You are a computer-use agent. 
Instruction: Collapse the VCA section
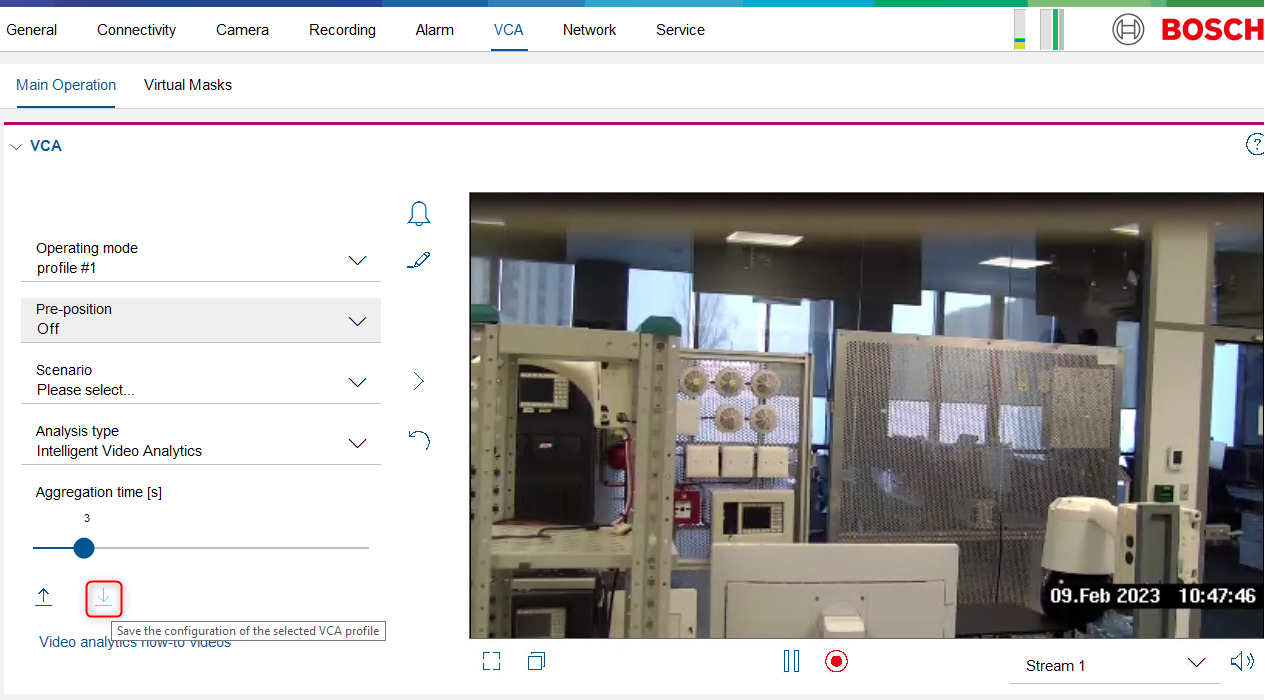pyautogui.click(x=16, y=146)
